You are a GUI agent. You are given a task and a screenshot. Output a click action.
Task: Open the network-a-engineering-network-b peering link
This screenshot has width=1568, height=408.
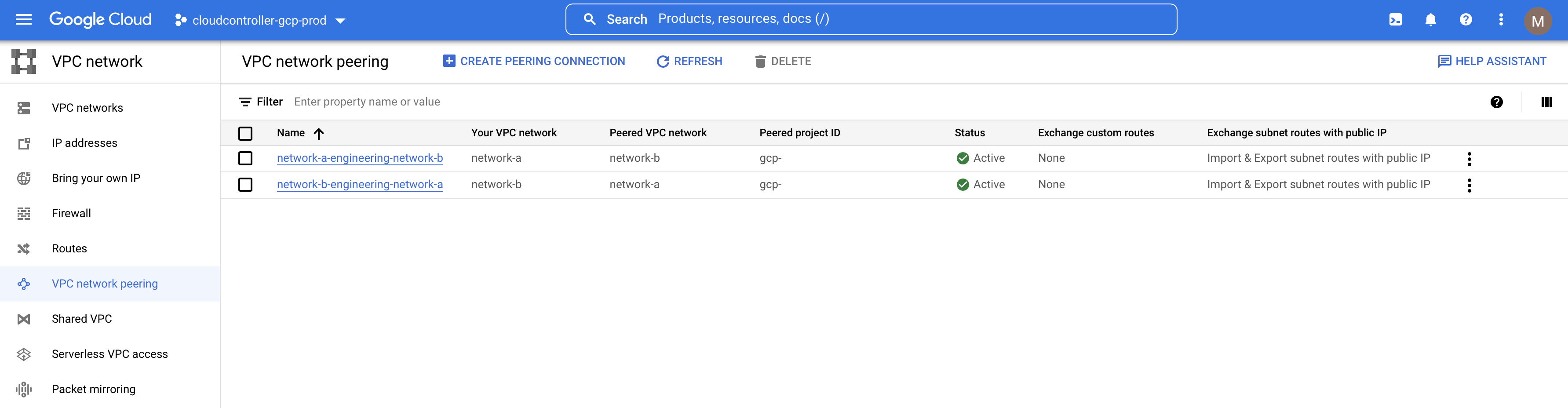click(x=359, y=158)
